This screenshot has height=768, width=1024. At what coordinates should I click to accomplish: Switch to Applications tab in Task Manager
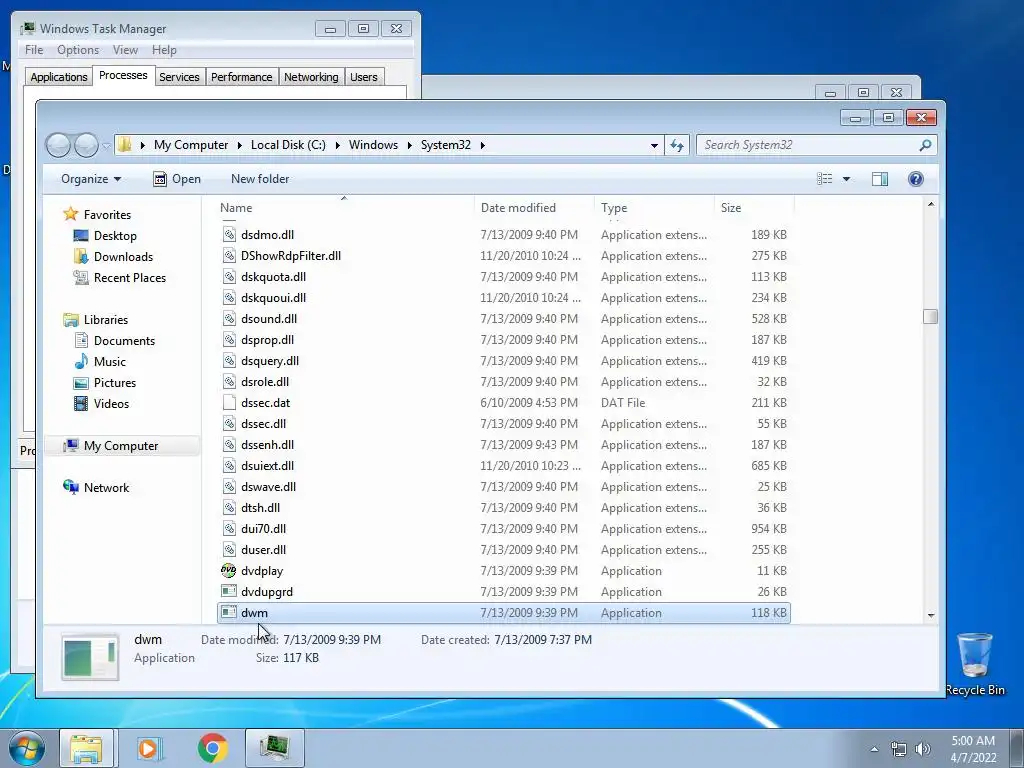pyautogui.click(x=59, y=77)
